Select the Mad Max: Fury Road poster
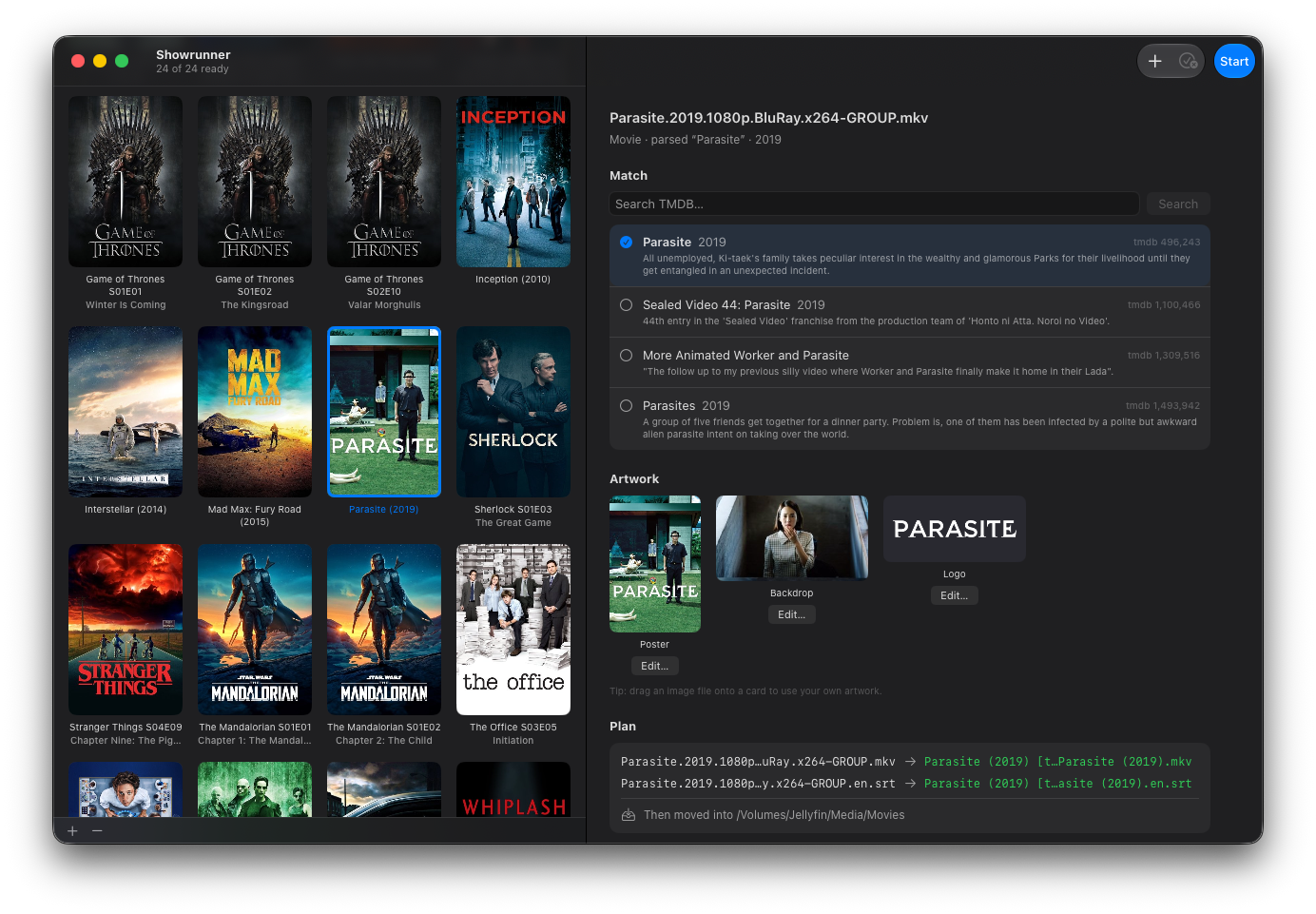This screenshot has height=914, width=1316. (x=255, y=412)
